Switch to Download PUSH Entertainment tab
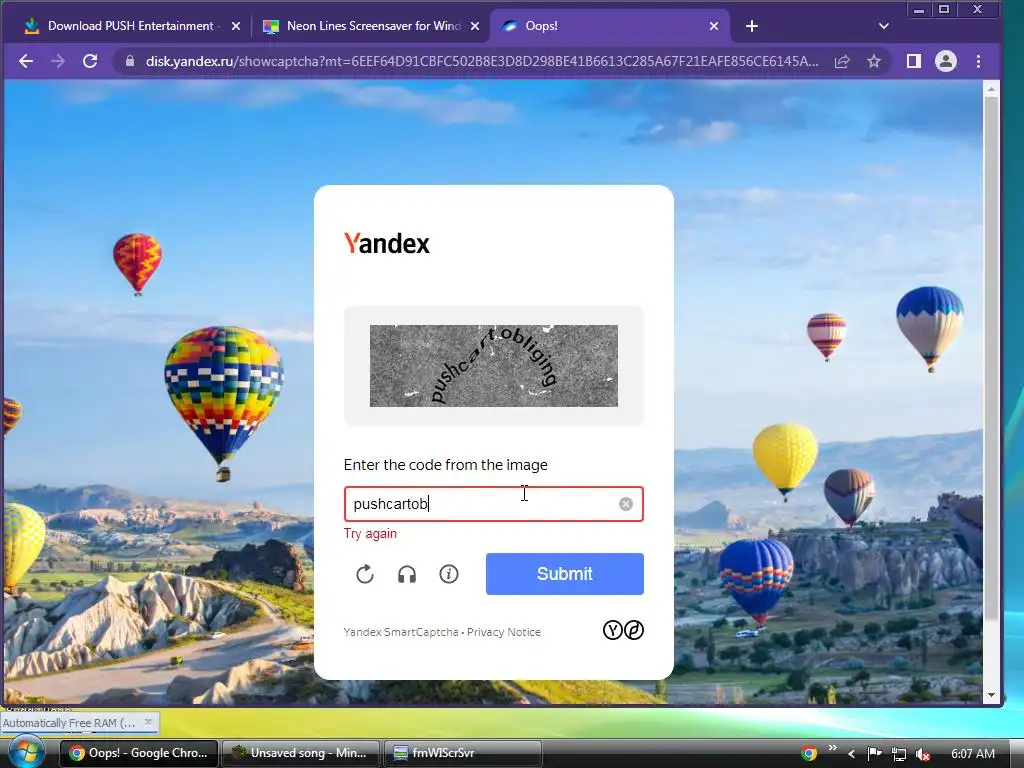 (131, 26)
